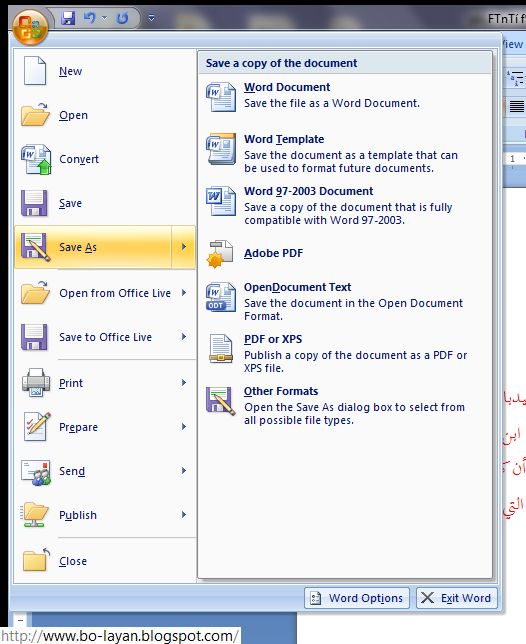Click the OpenDocument Text ODT icon
This screenshot has height=644, width=526.
(221, 297)
